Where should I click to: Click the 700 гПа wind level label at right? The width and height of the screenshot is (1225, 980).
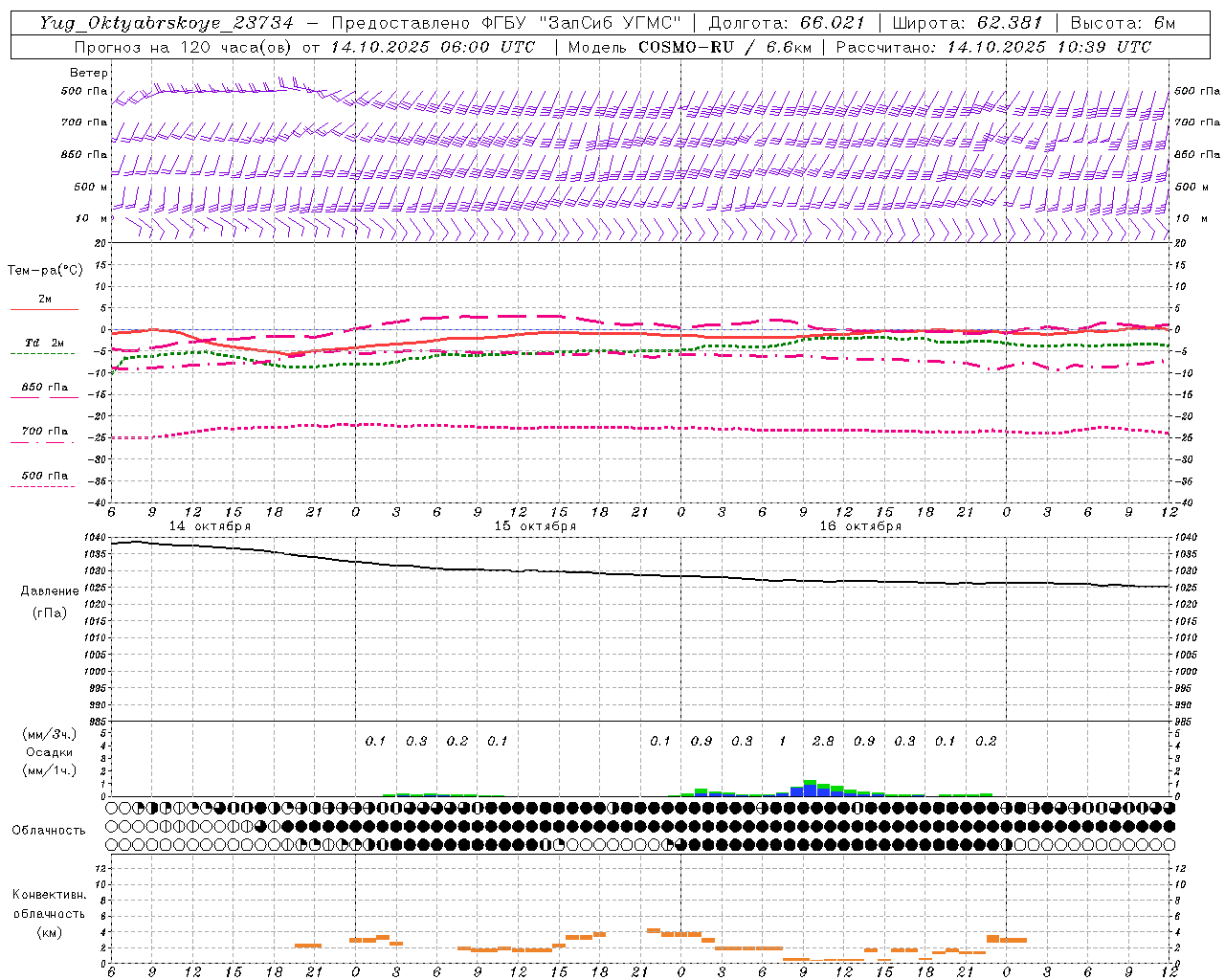tap(1198, 122)
